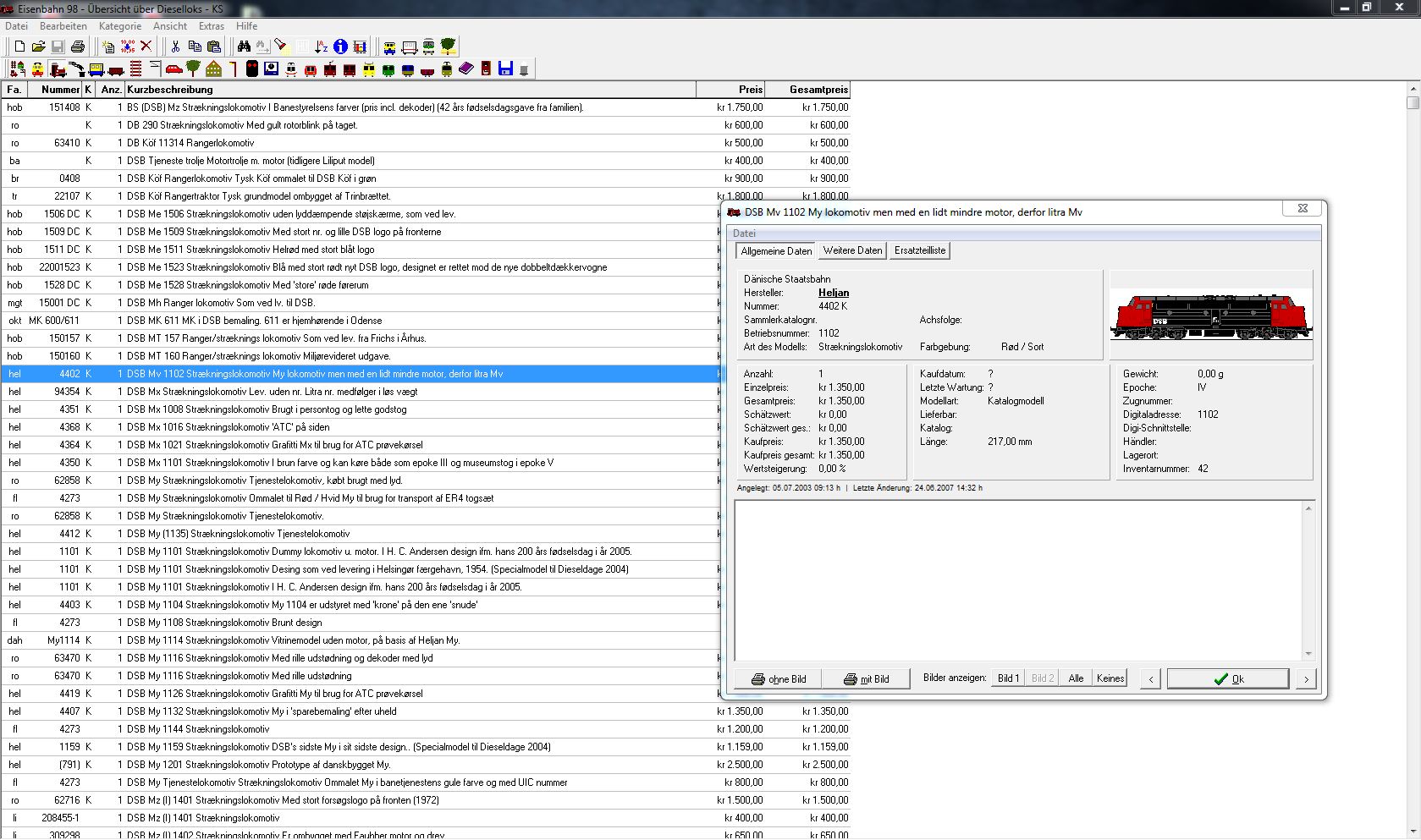Confirm the dialog with Ok

point(1228,678)
